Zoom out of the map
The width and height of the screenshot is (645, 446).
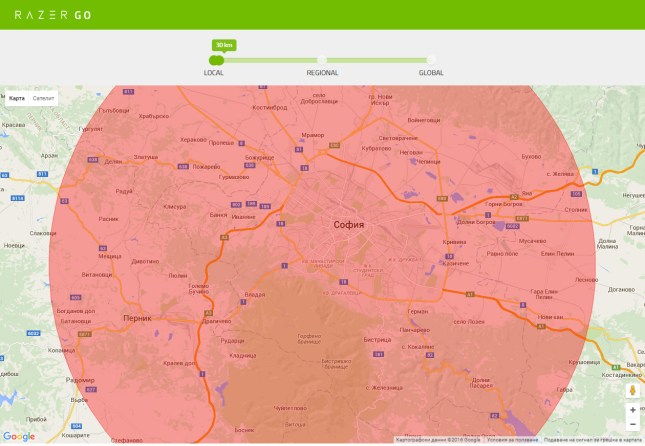[x=633, y=425]
